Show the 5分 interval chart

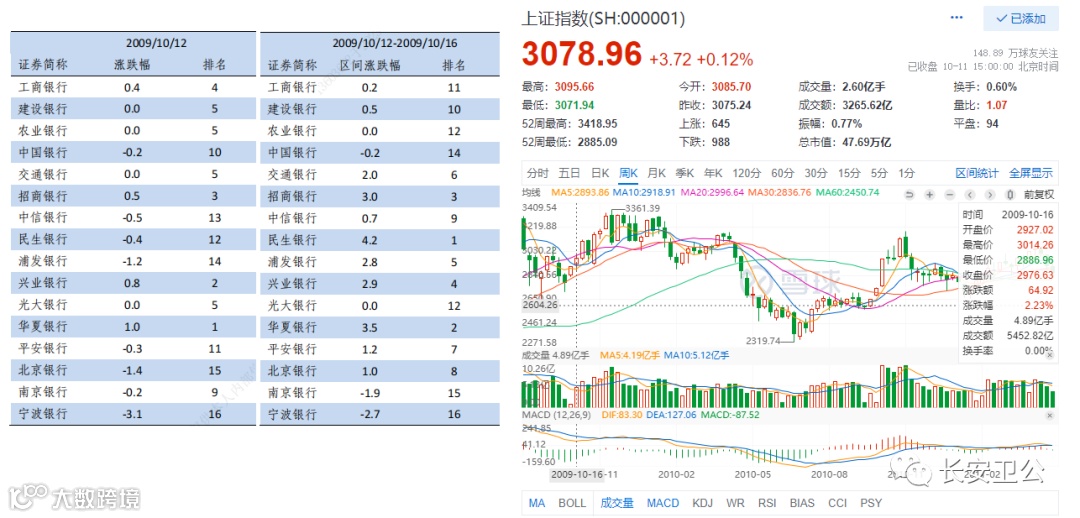pos(879,173)
